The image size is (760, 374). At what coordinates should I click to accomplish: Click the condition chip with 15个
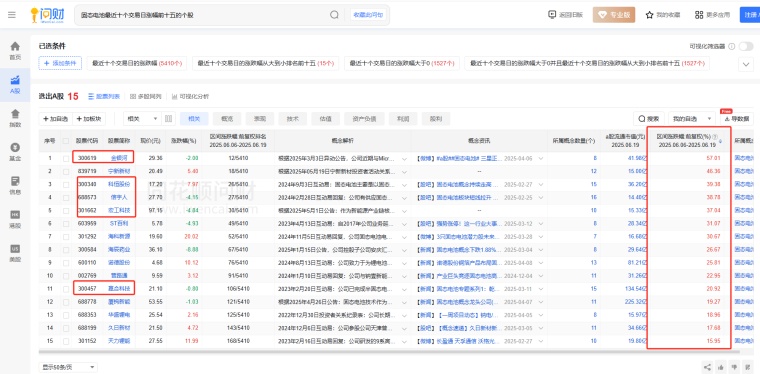point(266,63)
